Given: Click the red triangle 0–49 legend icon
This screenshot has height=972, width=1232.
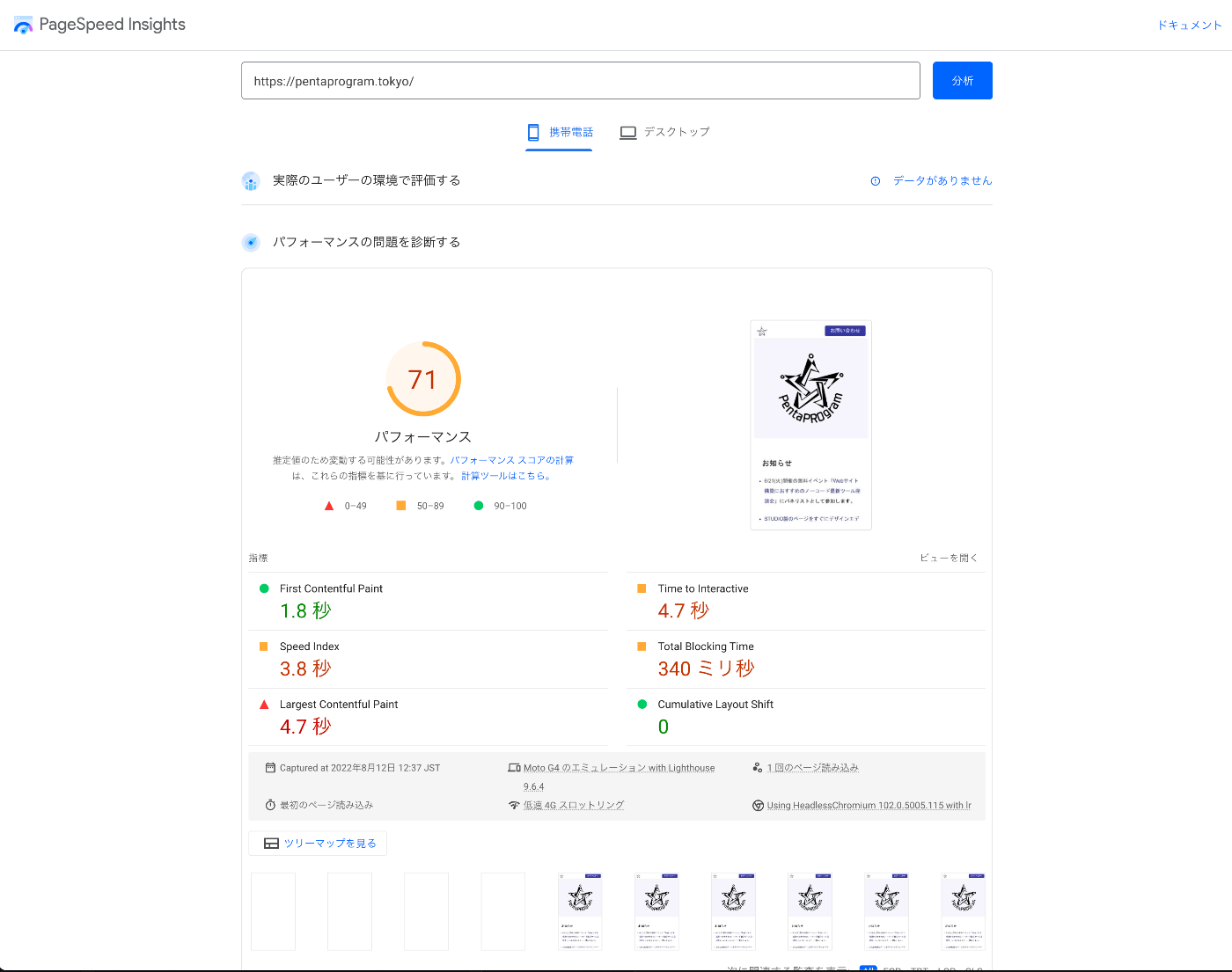Looking at the screenshot, I should click(x=329, y=506).
